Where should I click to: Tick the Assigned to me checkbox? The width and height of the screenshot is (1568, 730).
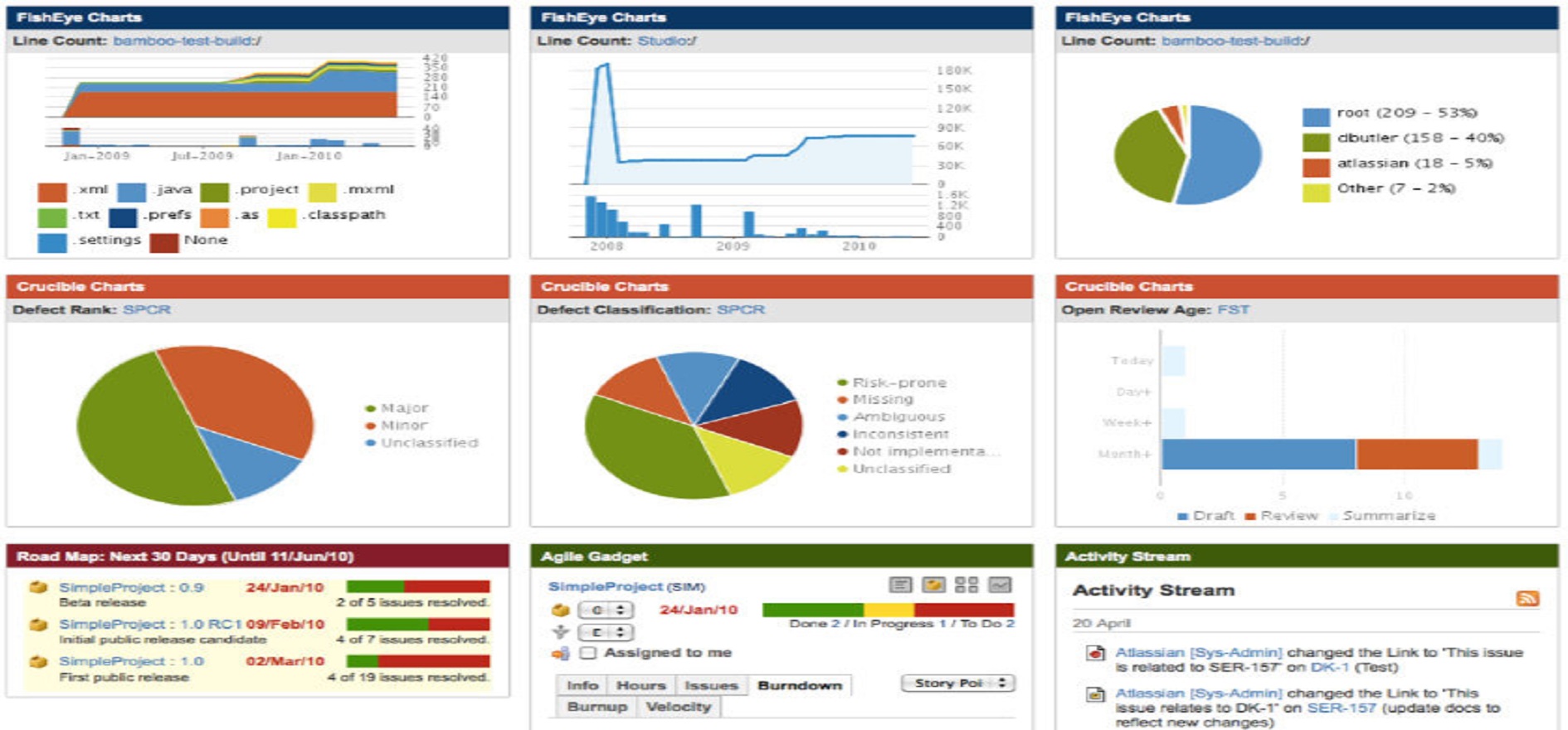tap(588, 653)
